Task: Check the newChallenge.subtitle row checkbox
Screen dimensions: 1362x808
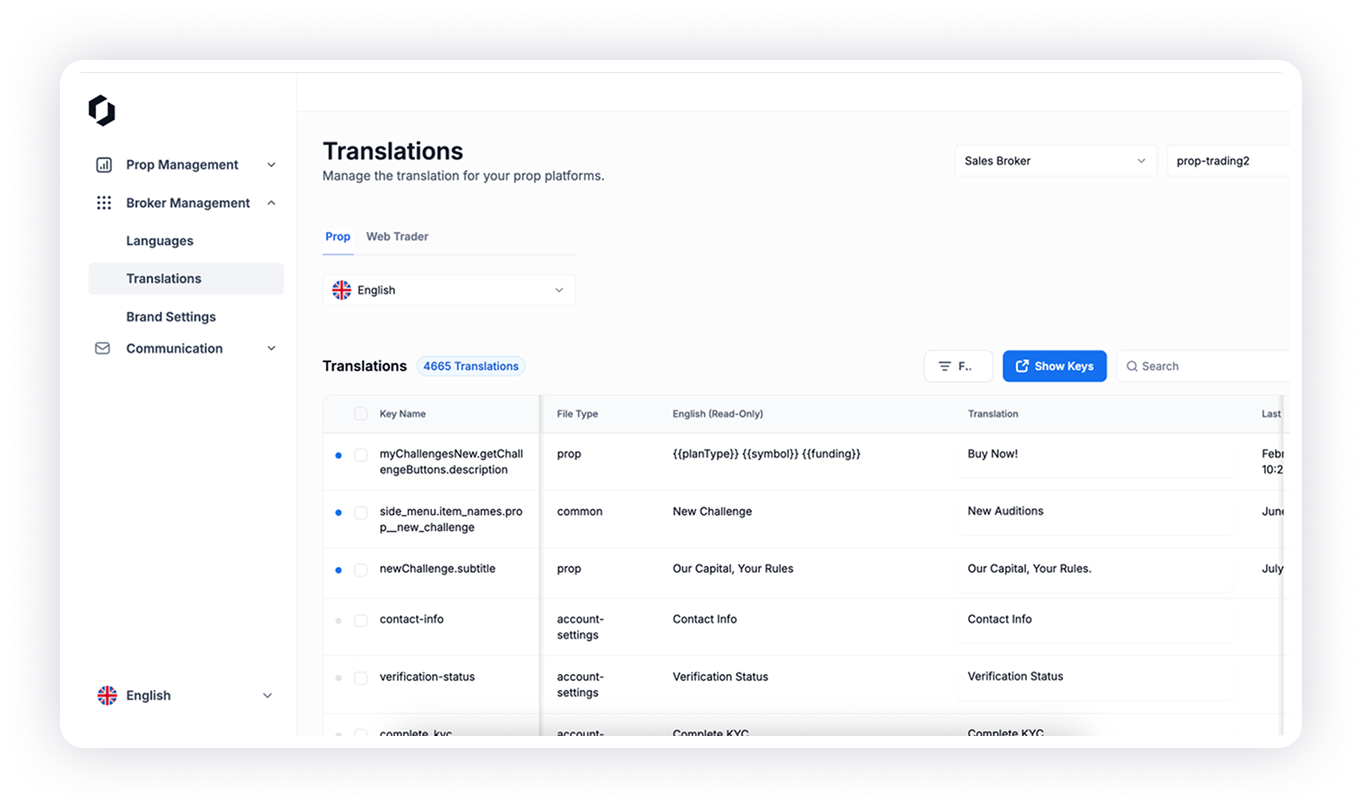Action: [x=361, y=570]
